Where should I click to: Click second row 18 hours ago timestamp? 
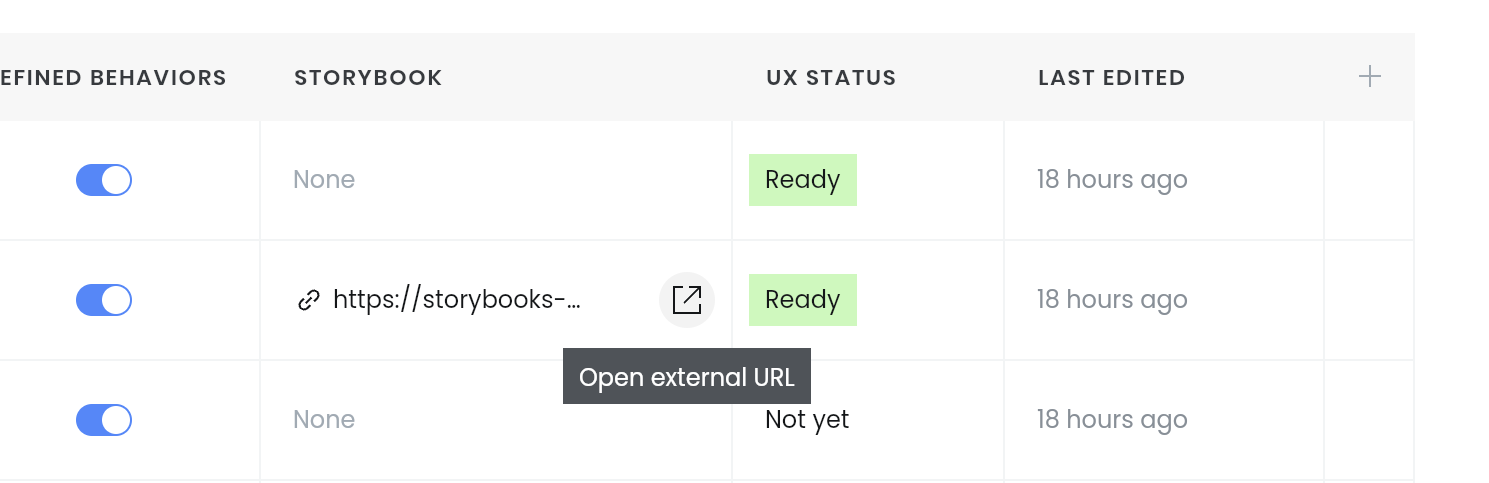[x=1112, y=300]
